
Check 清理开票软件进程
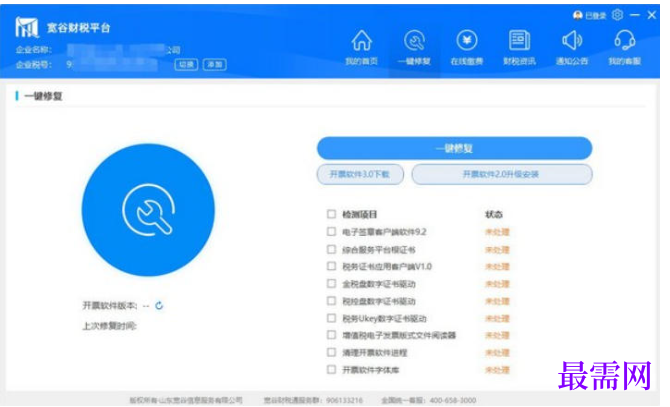331,352
